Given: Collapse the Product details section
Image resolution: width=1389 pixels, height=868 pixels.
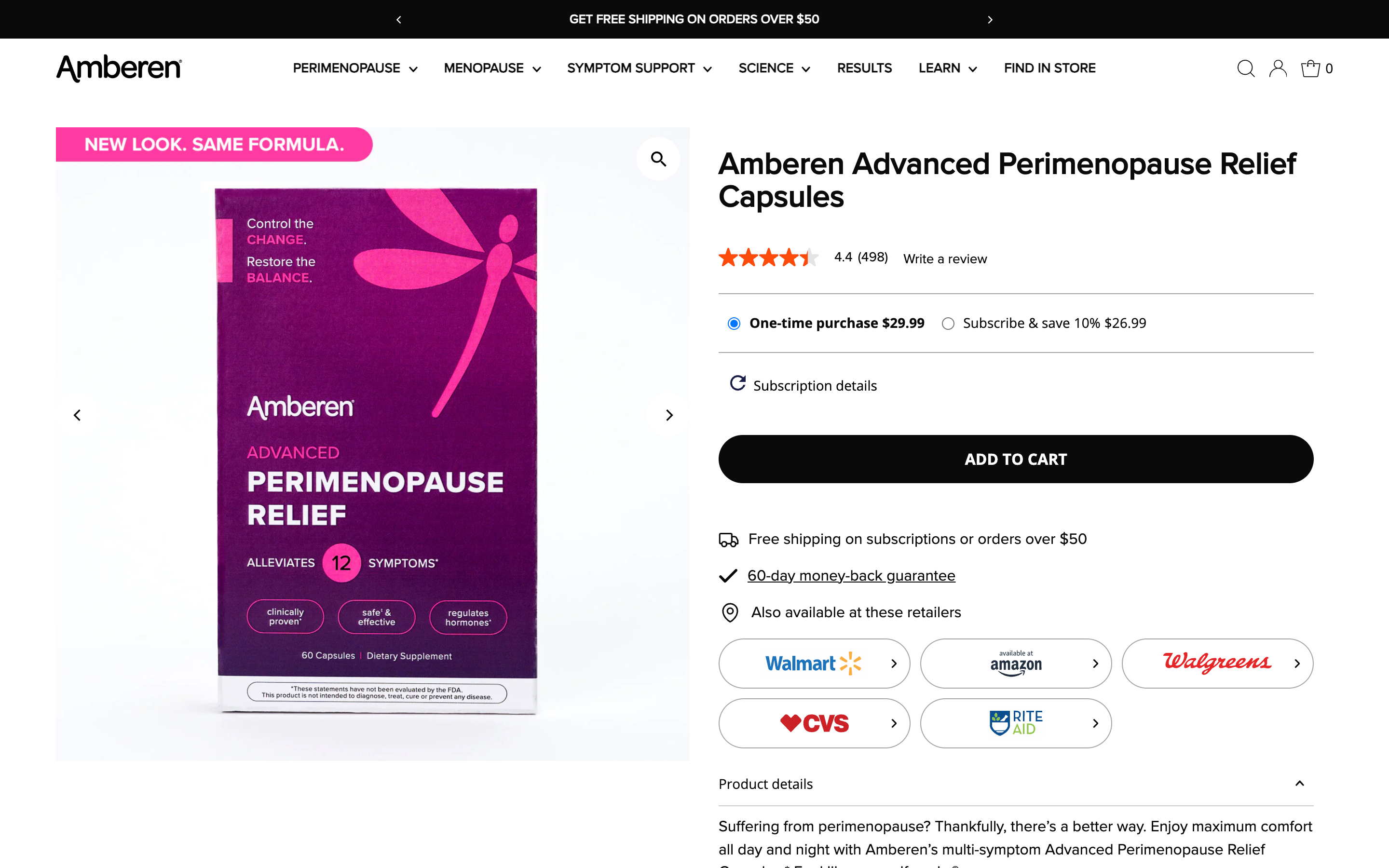Looking at the screenshot, I should pyautogui.click(x=1299, y=783).
